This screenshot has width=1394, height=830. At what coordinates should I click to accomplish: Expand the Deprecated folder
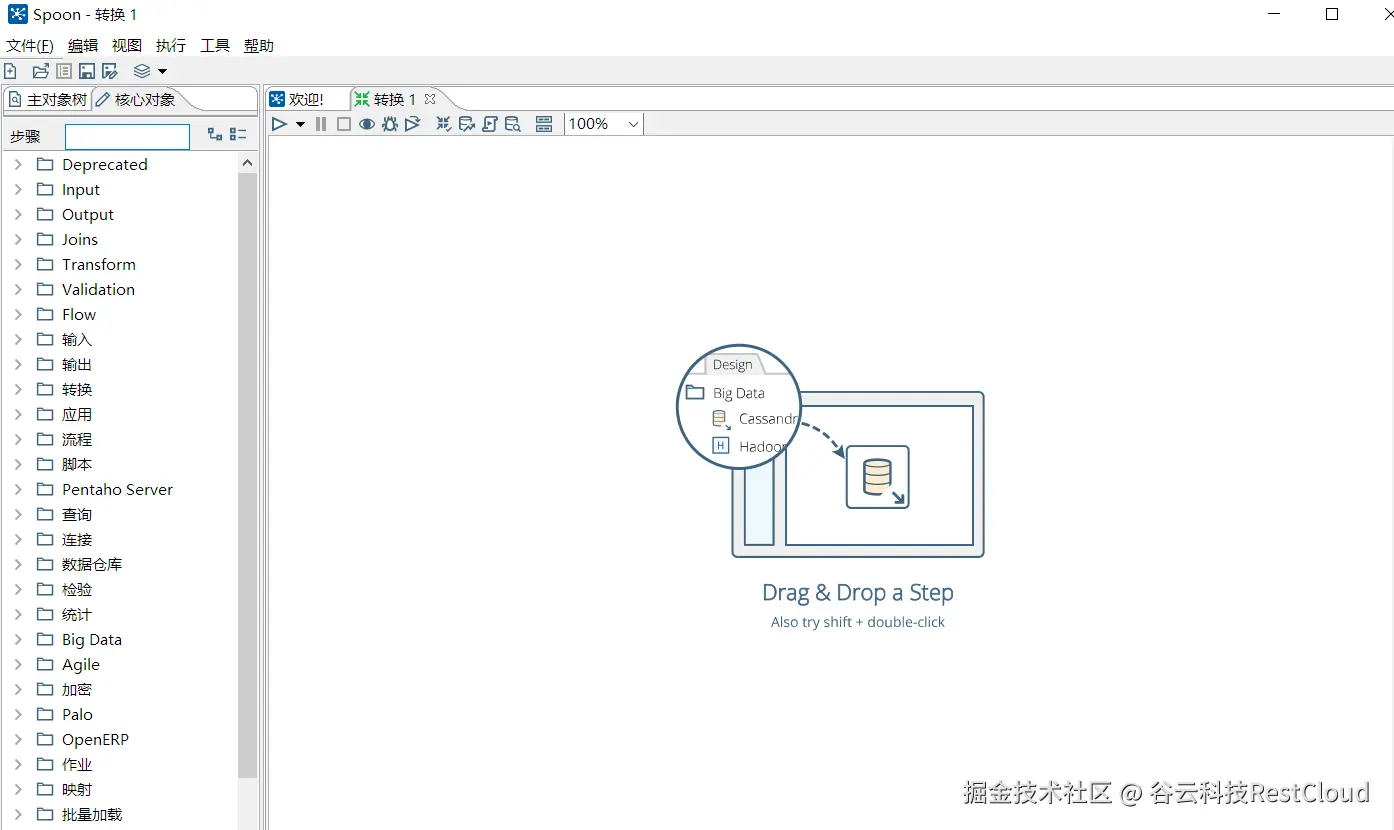[x=18, y=164]
